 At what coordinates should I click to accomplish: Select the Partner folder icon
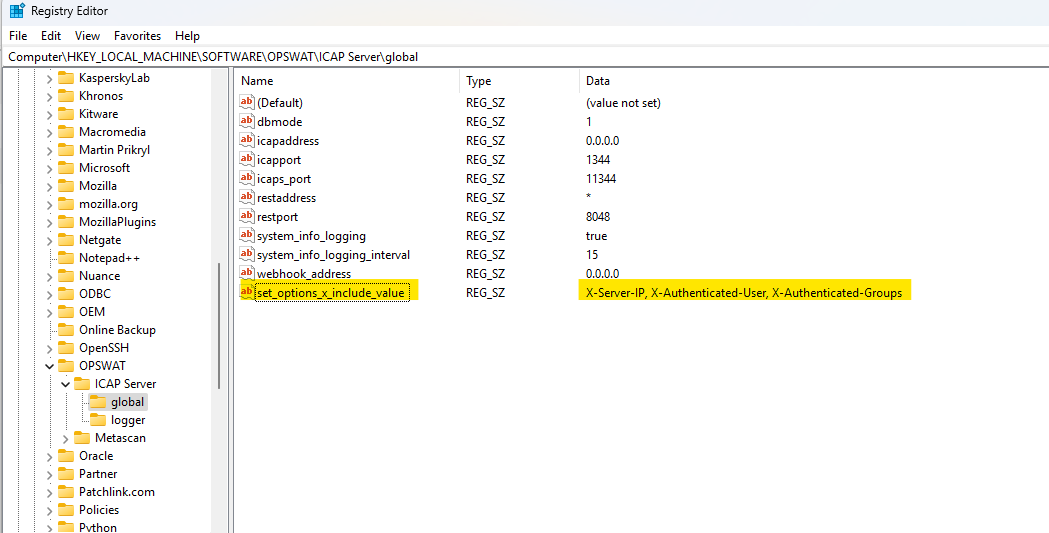click(66, 473)
